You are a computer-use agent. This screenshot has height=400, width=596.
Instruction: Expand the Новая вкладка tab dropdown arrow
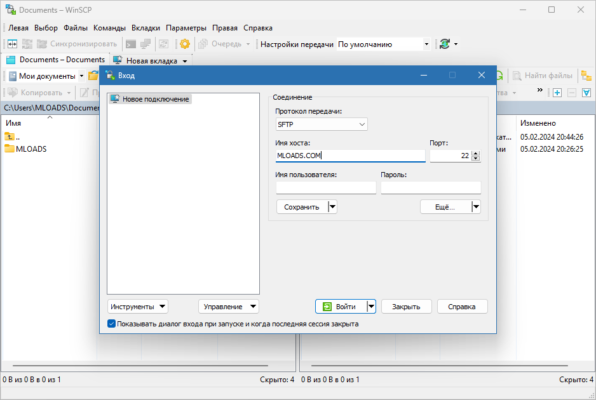click(185, 61)
